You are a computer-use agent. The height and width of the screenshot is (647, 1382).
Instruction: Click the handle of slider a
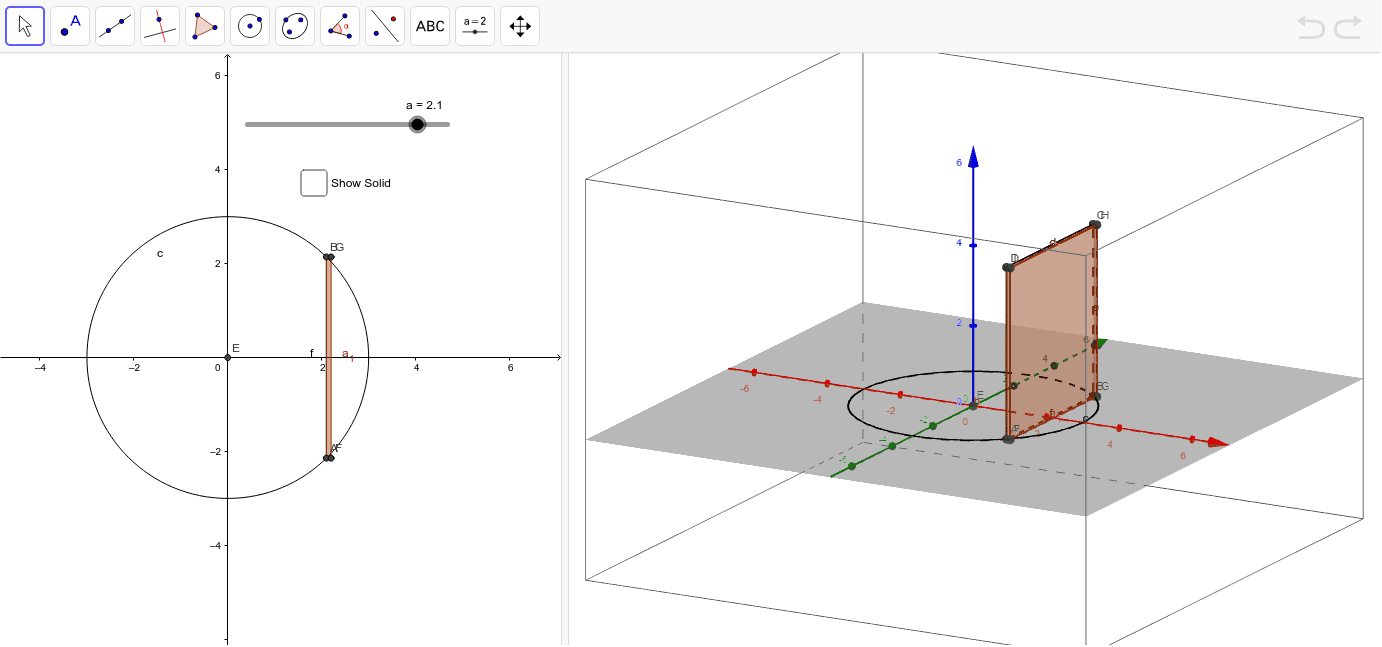[418, 124]
